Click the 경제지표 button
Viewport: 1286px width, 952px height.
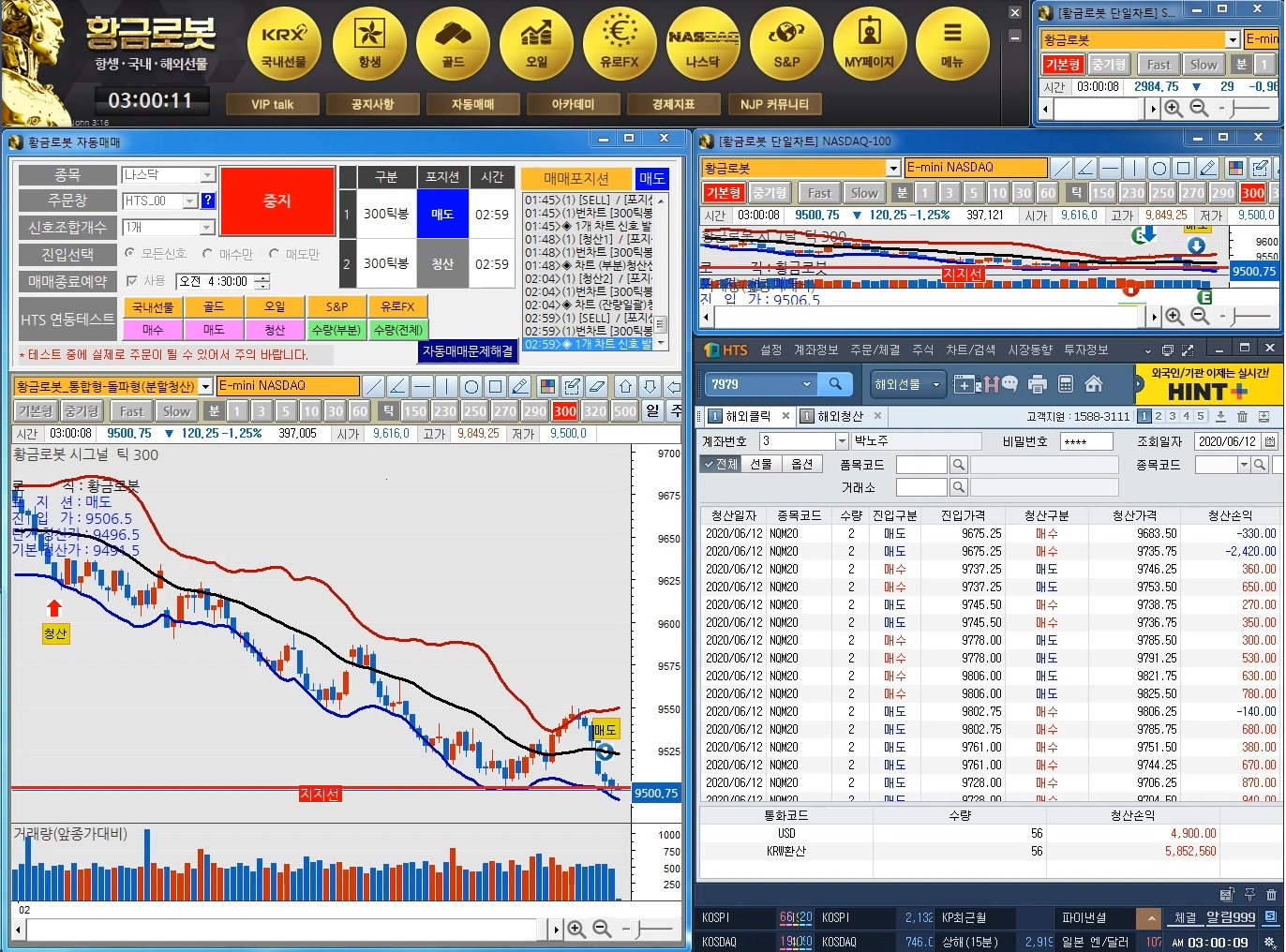pos(674,104)
